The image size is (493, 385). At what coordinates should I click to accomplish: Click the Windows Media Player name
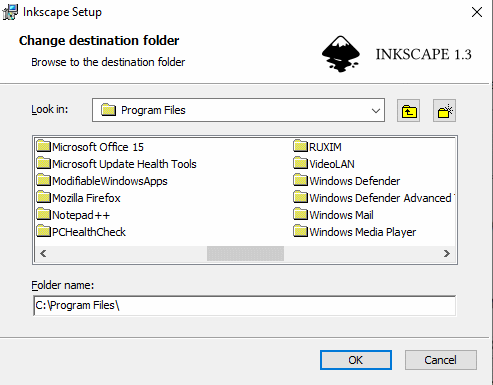pyautogui.click(x=363, y=232)
